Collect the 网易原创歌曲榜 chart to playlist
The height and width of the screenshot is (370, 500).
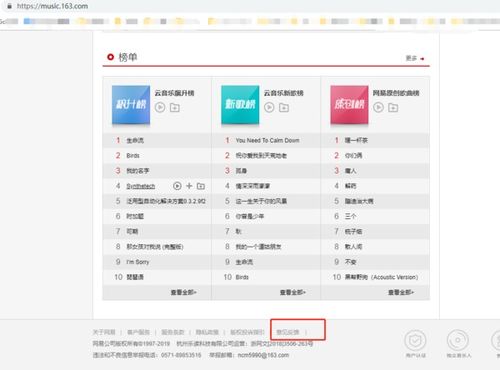click(x=393, y=108)
